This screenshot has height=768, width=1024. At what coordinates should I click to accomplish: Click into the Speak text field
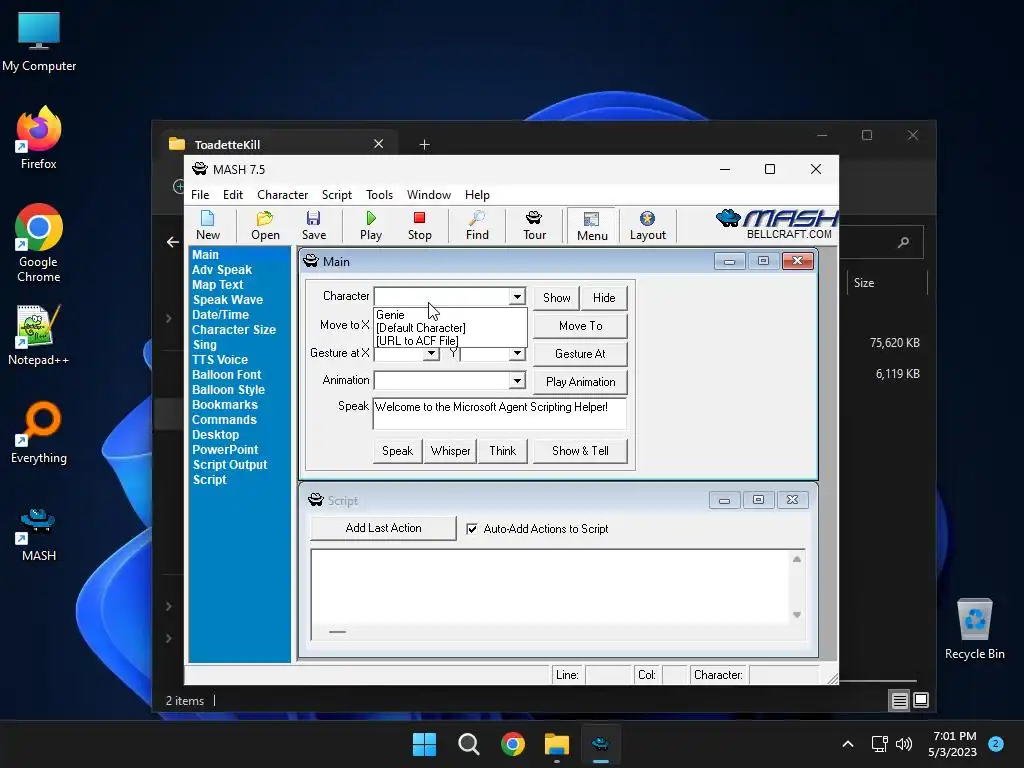click(x=498, y=414)
